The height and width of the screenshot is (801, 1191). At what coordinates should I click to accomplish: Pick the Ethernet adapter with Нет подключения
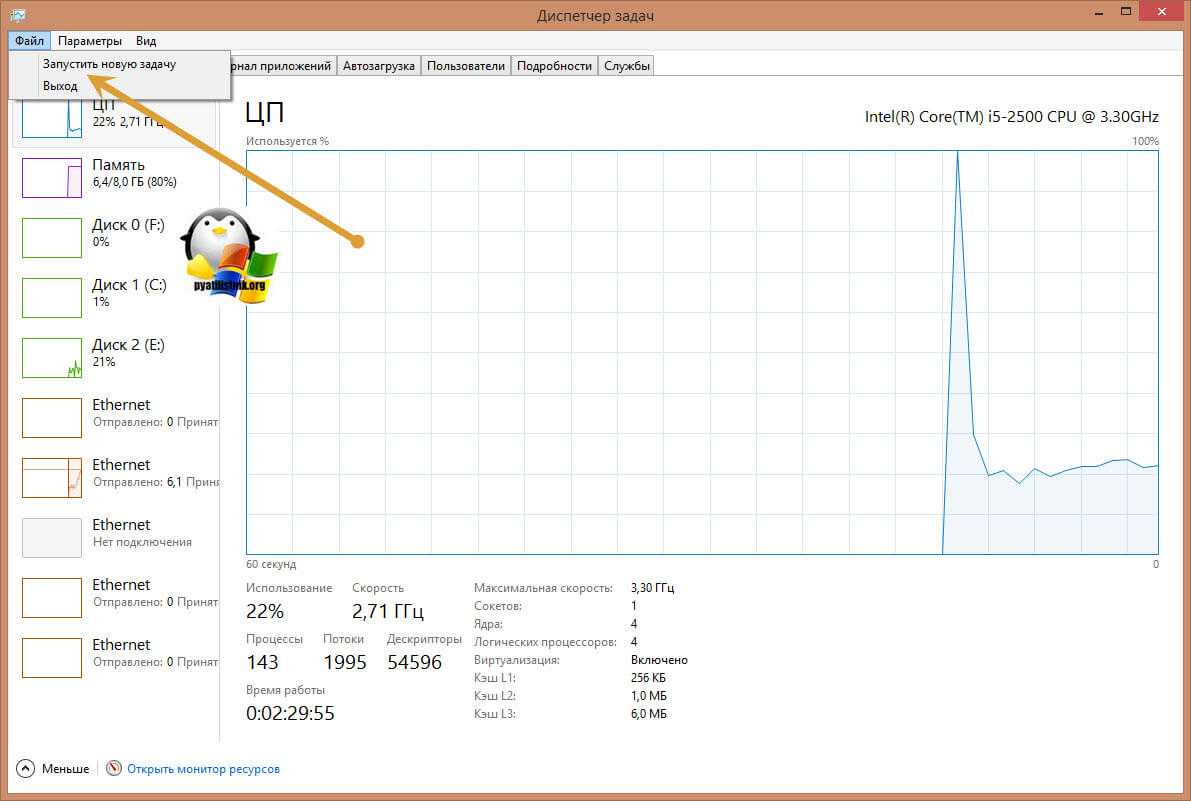[52, 538]
